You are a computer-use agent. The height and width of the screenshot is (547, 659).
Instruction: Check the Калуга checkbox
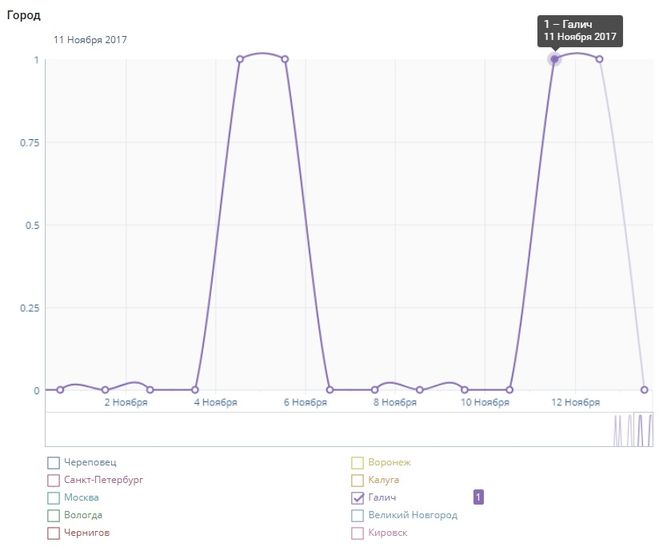pos(357,480)
